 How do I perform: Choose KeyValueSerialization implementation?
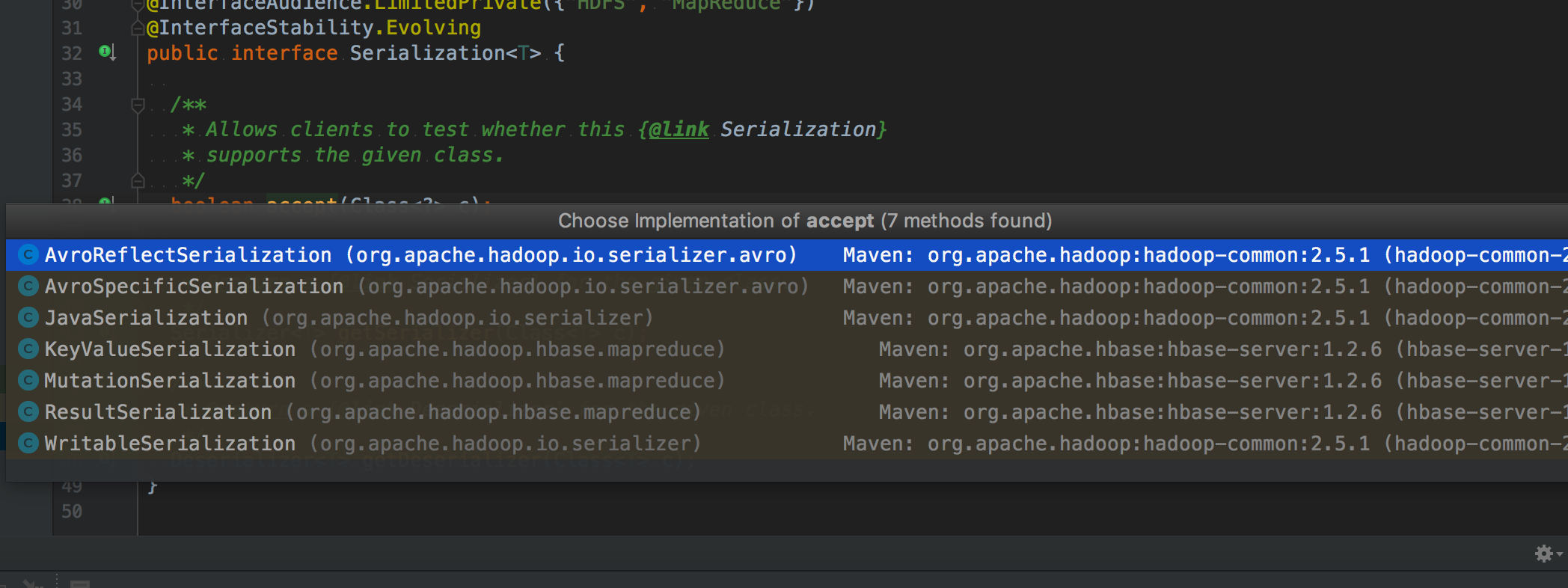click(x=787, y=349)
